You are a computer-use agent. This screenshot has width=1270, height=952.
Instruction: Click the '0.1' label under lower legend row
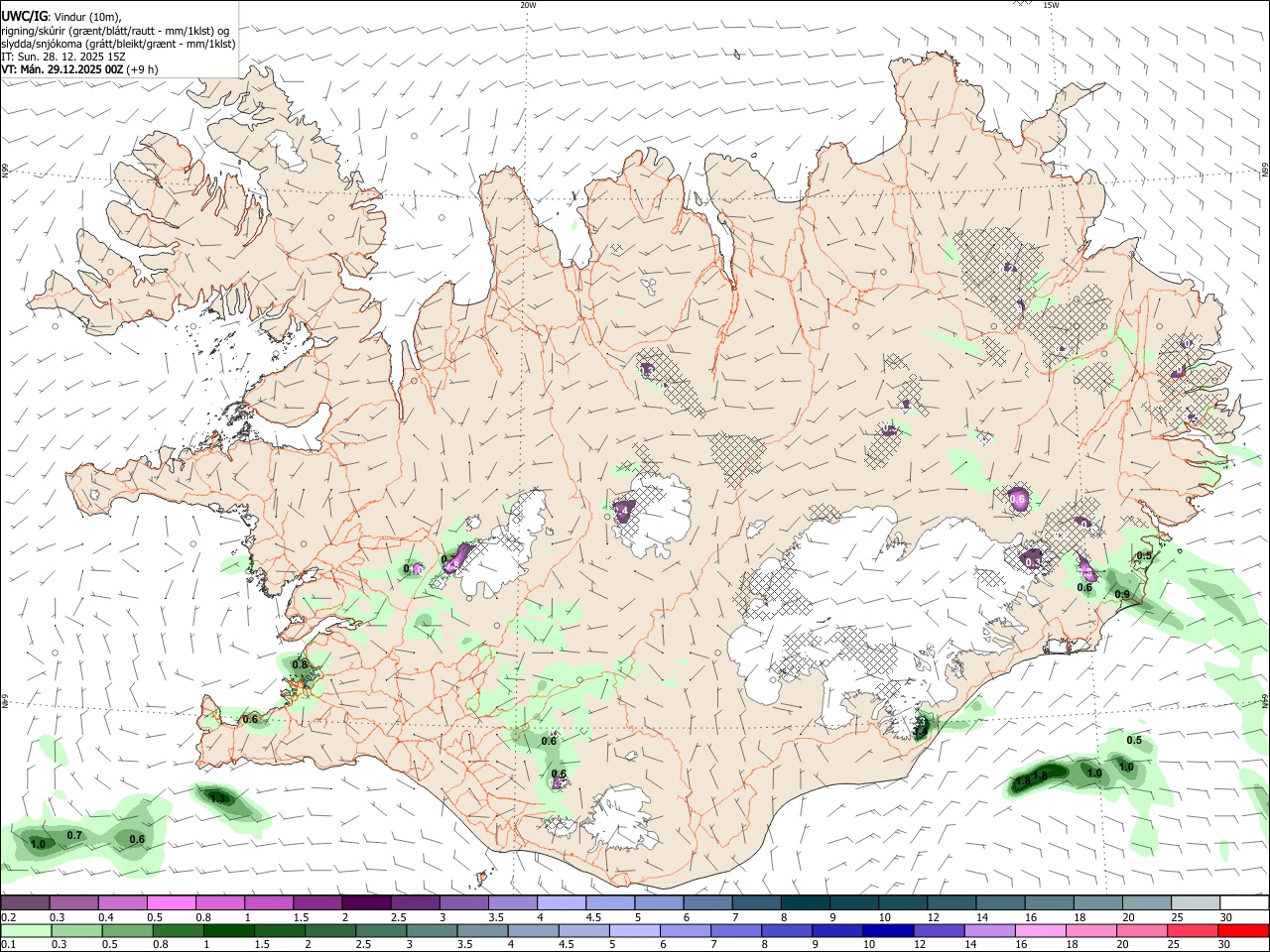tap(7, 946)
